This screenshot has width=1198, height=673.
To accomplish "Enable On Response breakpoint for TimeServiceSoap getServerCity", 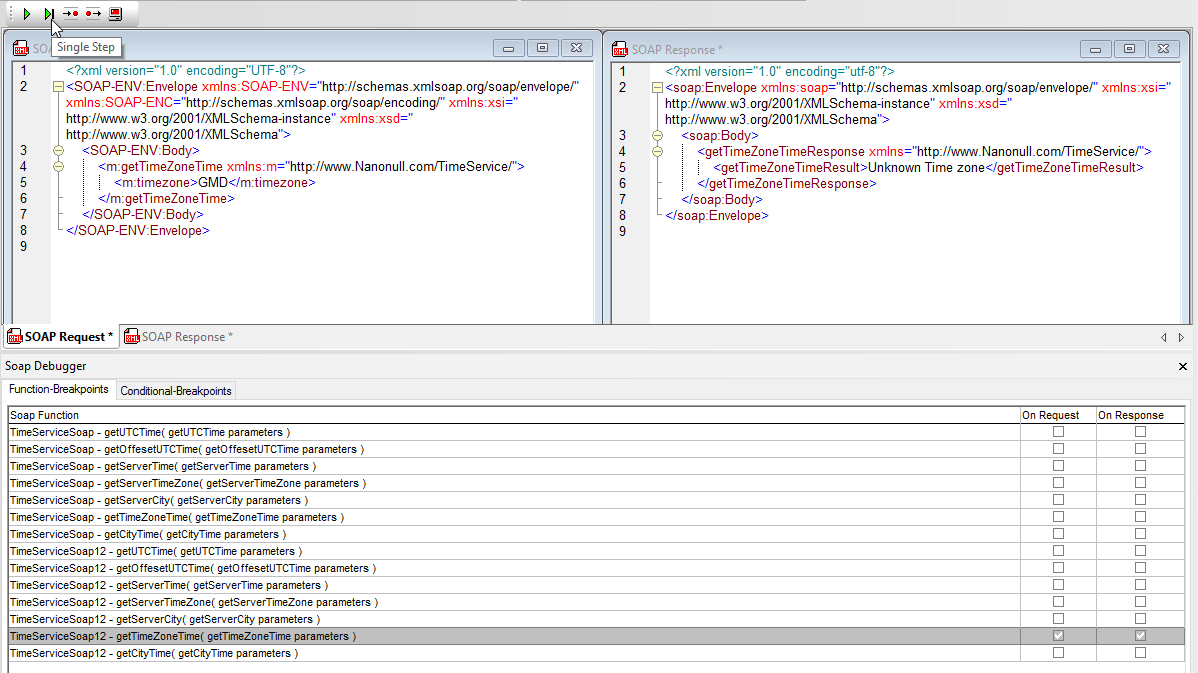I will (x=1139, y=499).
